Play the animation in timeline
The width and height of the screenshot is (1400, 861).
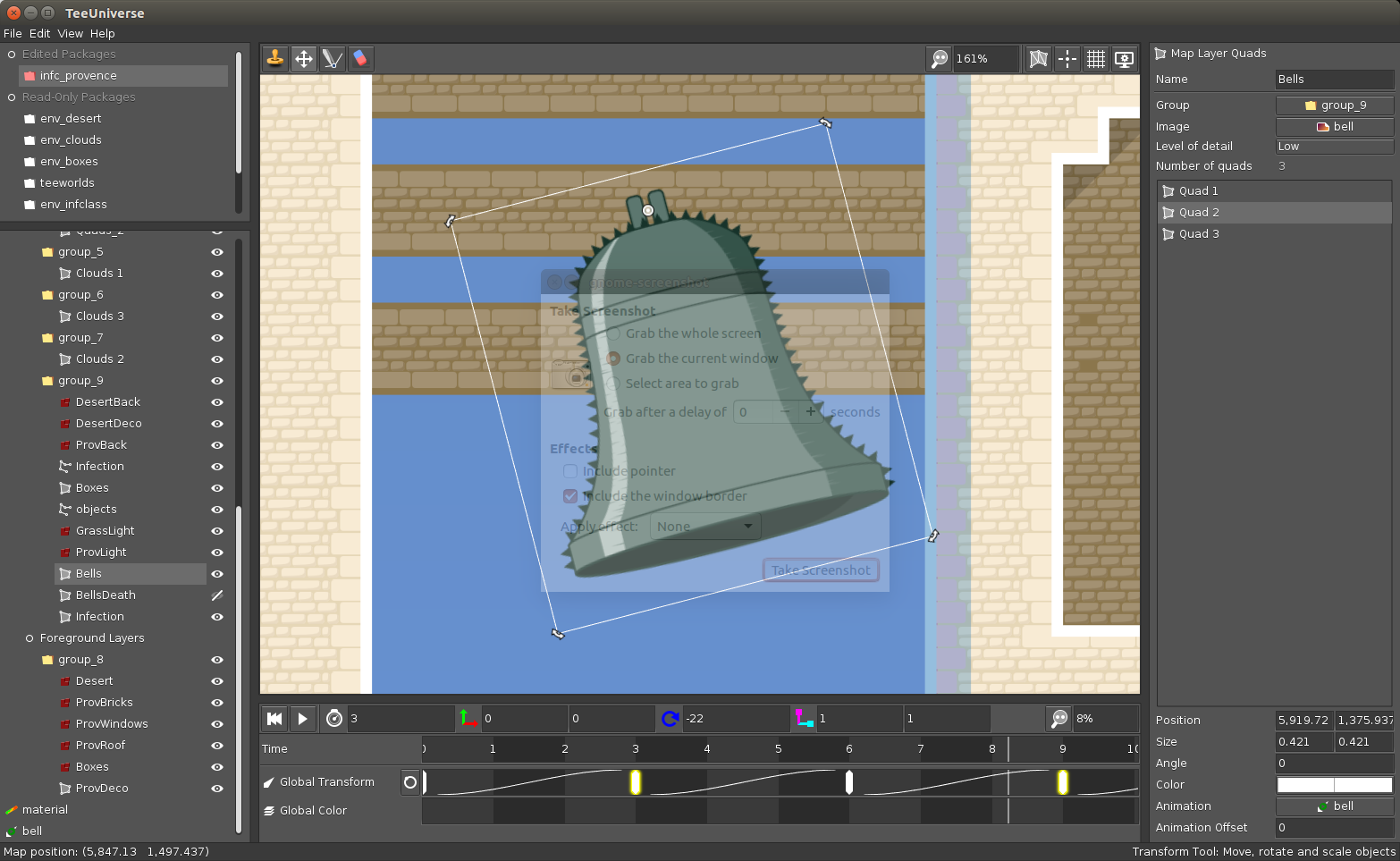point(303,719)
